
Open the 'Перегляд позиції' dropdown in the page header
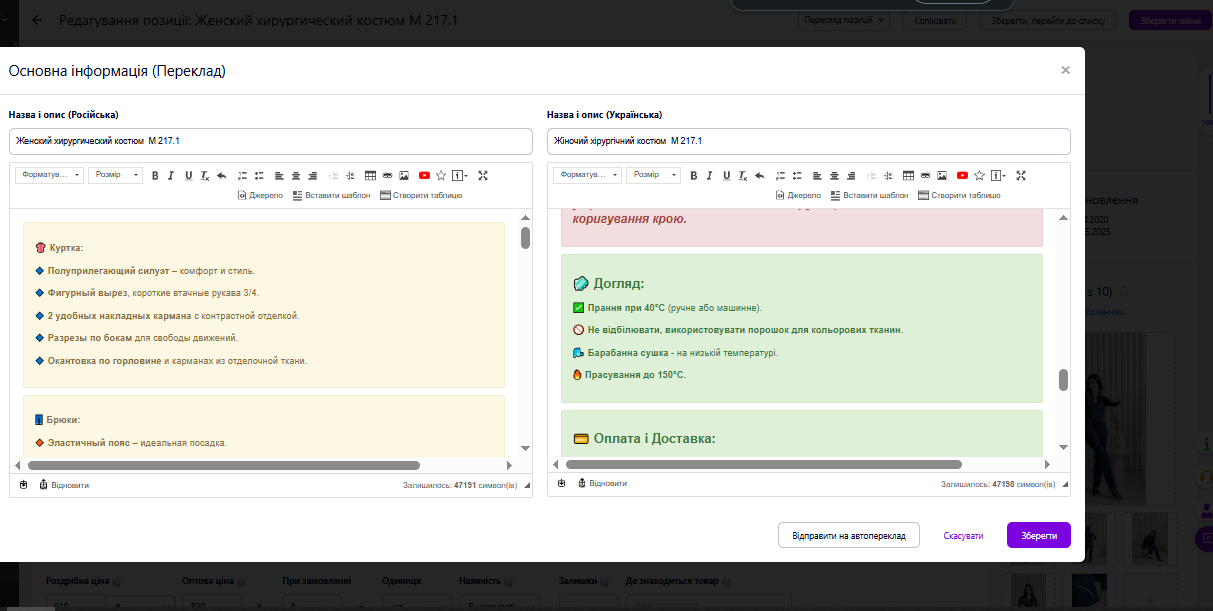point(845,20)
